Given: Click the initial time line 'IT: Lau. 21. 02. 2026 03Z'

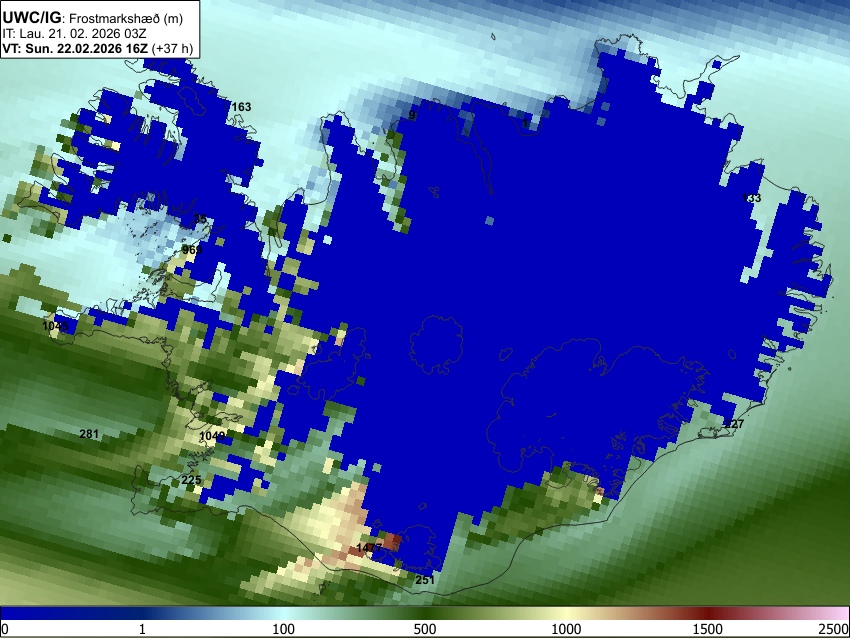Looking at the screenshot, I should pyautogui.click(x=74, y=34).
